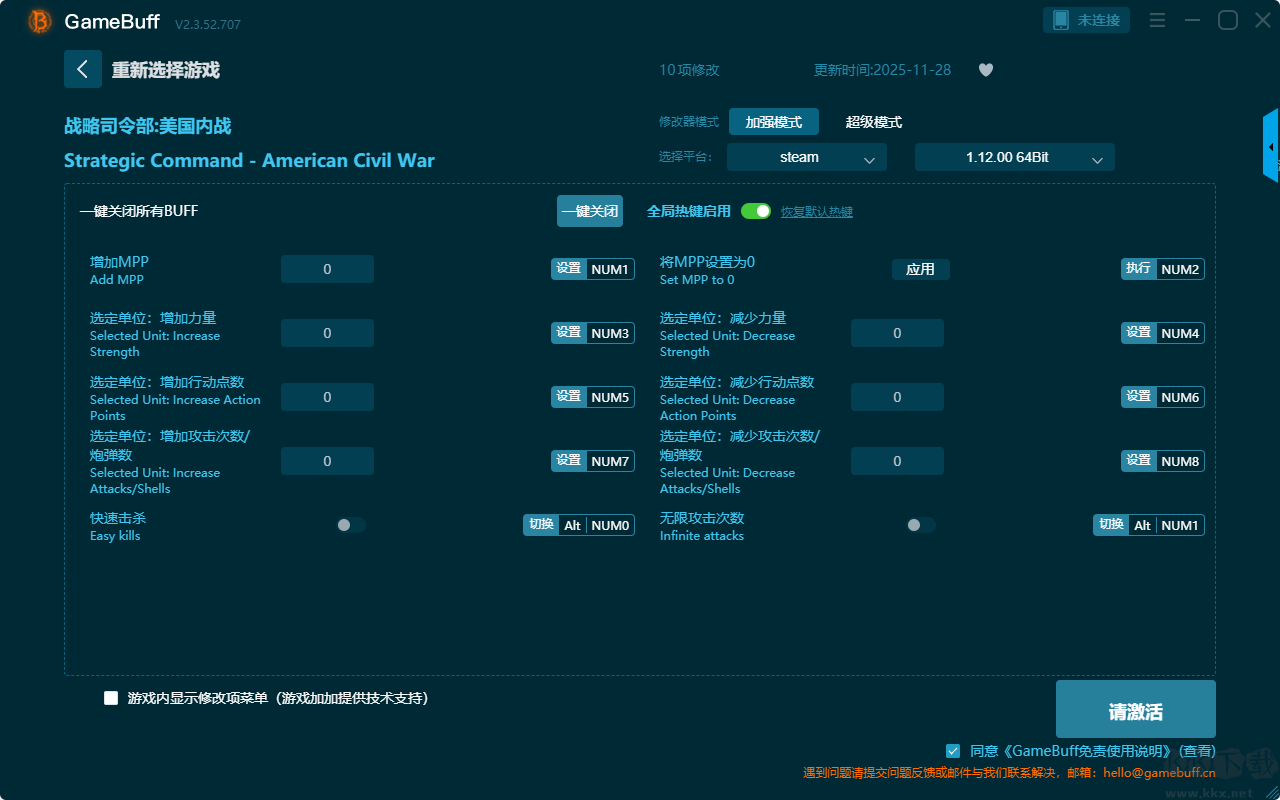Image resolution: width=1280 pixels, height=800 pixels.
Task: Expand the right side panel arrow
Action: (1271, 146)
